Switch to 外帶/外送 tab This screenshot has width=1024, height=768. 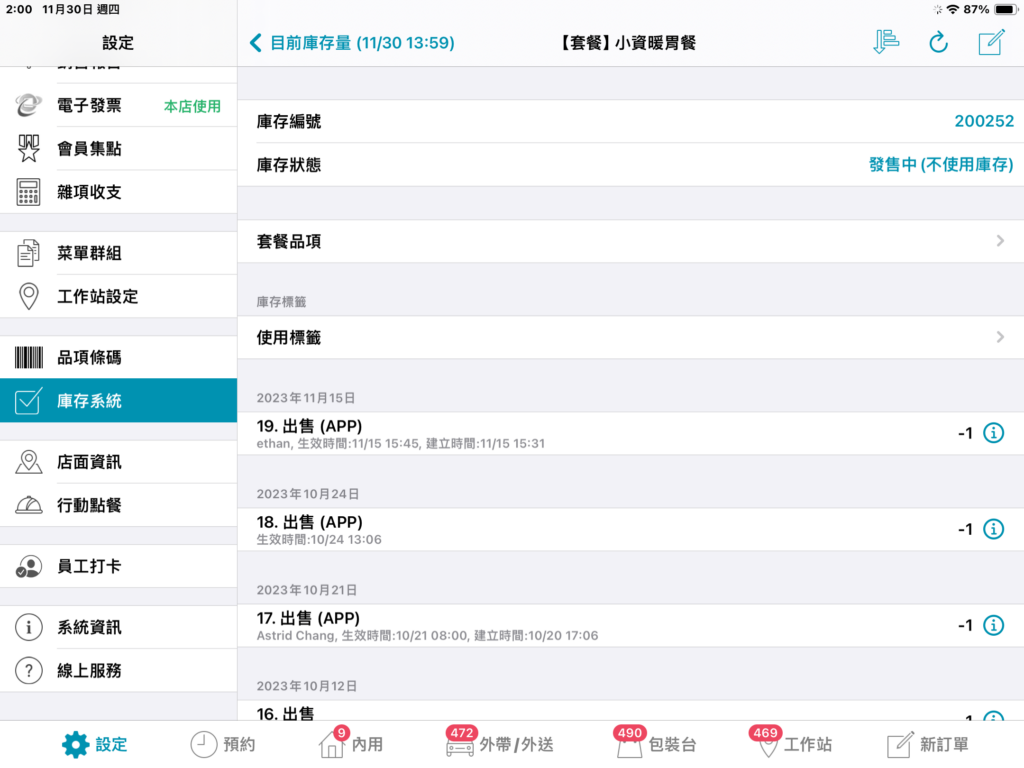500,744
